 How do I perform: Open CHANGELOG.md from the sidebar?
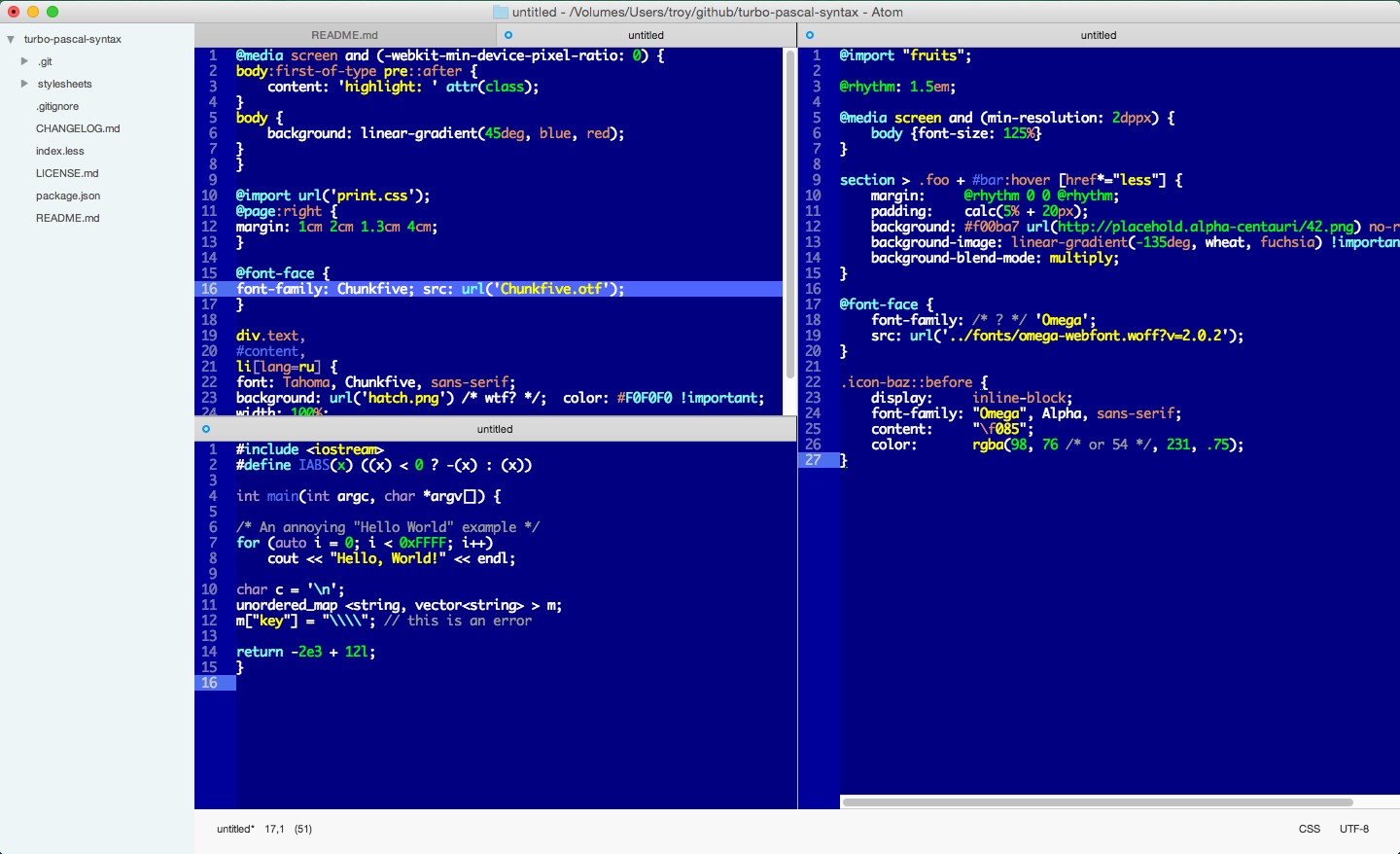pos(78,128)
